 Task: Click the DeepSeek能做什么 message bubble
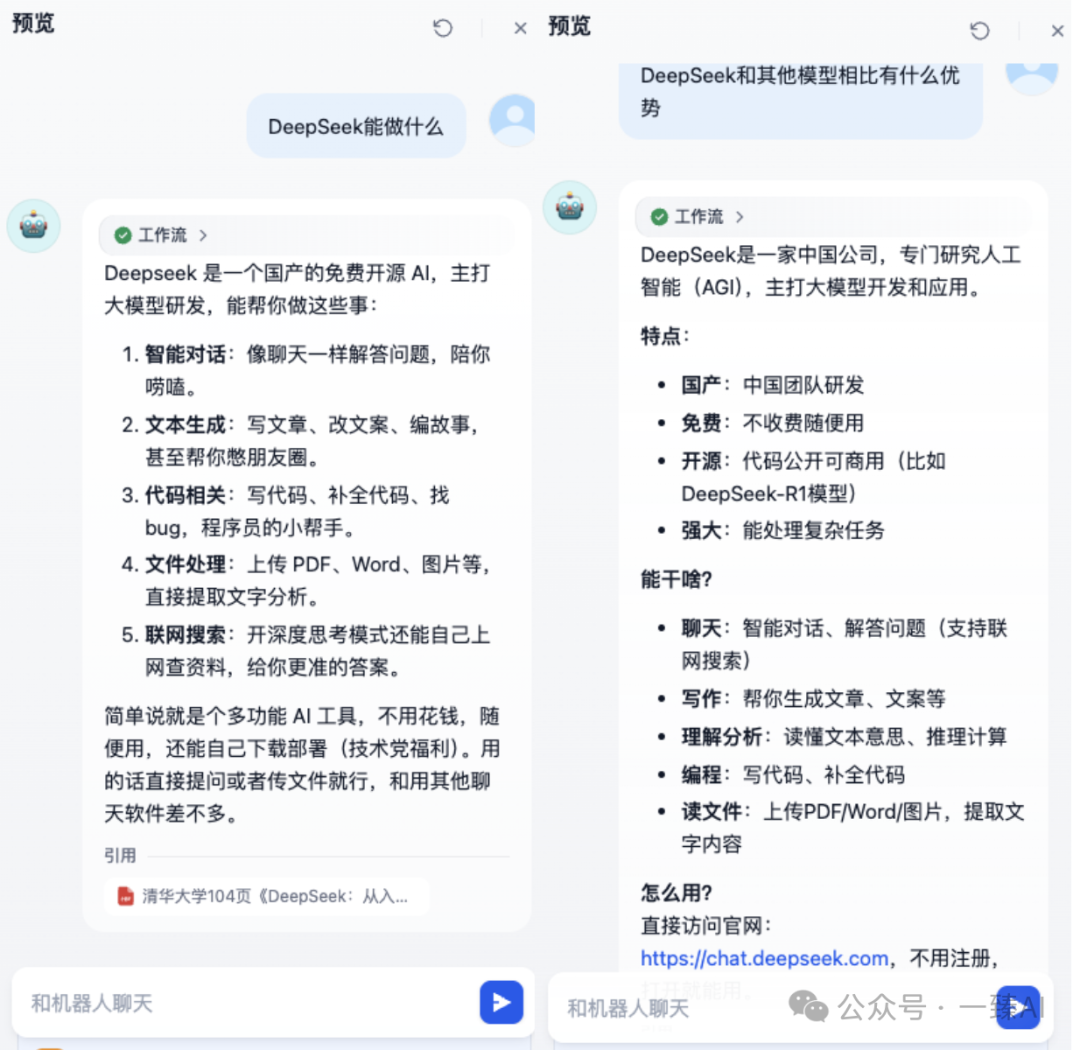tap(356, 126)
